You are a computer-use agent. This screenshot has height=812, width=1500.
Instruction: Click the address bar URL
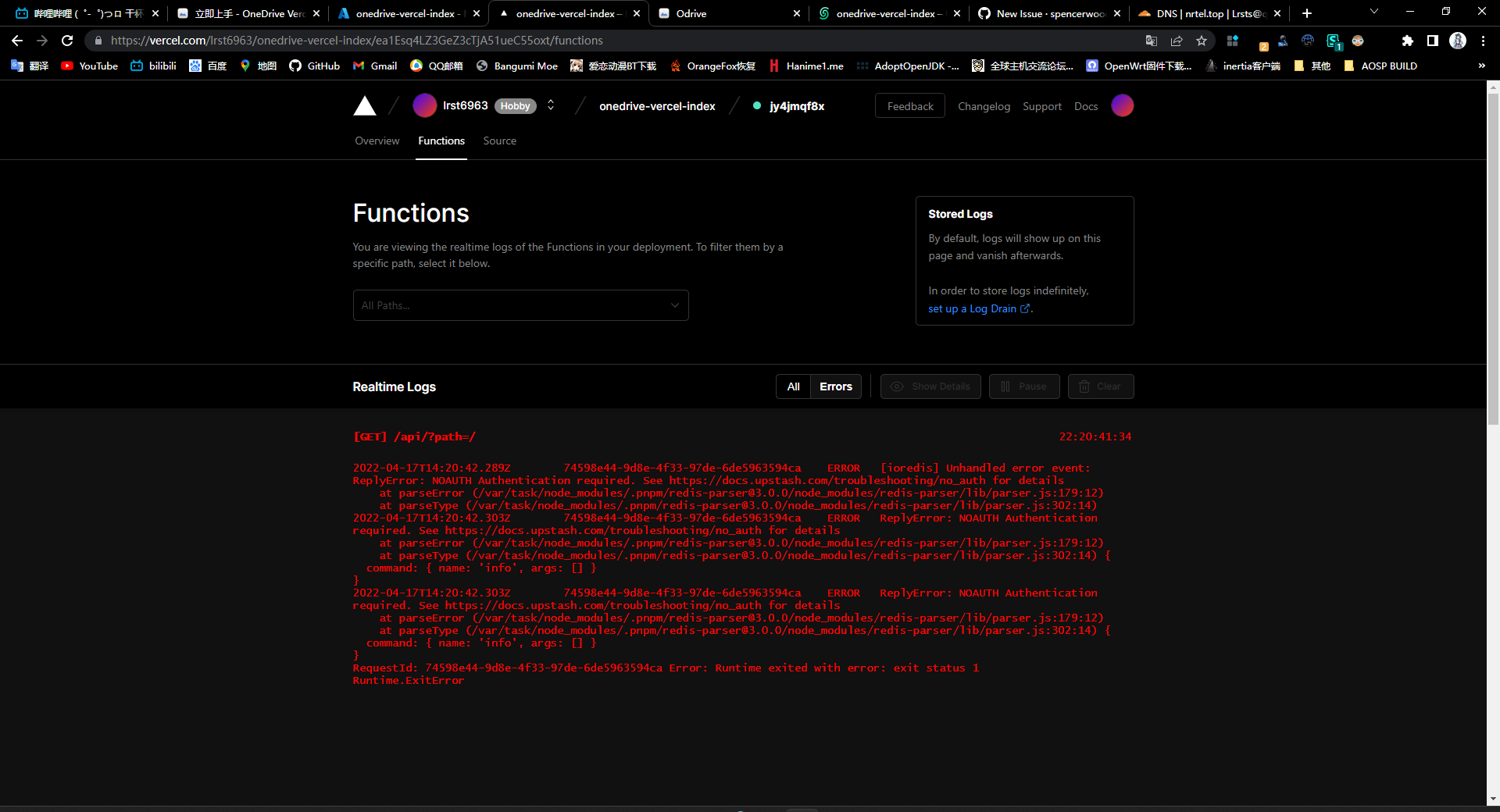[x=357, y=41]
